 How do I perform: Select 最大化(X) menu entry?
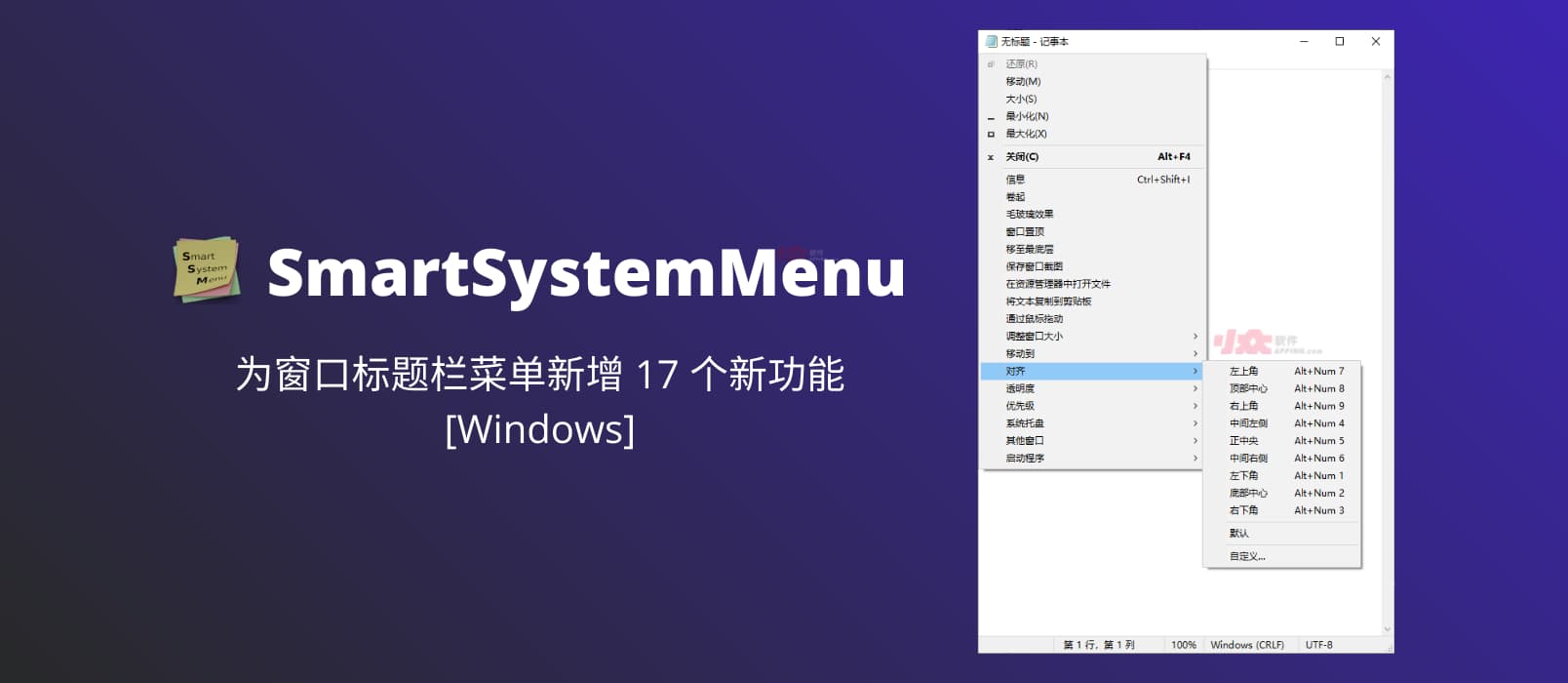1092,134
